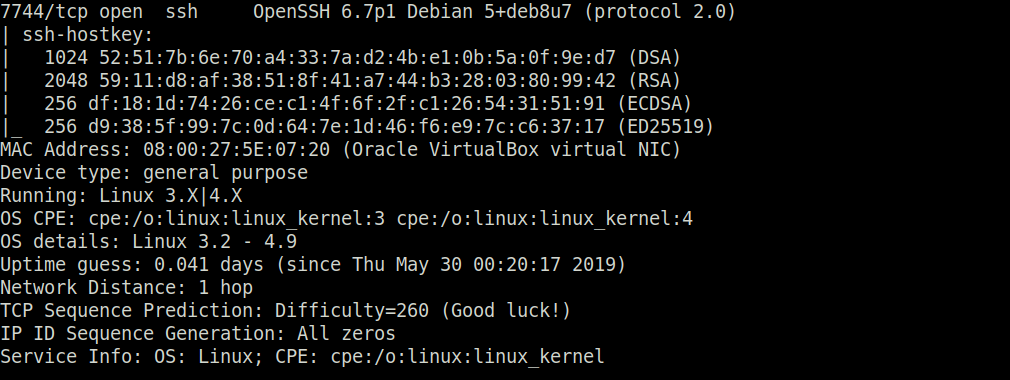Click the MAC address 08:00:27:5E:07:20
Screen dimensions: 1010x380
(236, 150)
